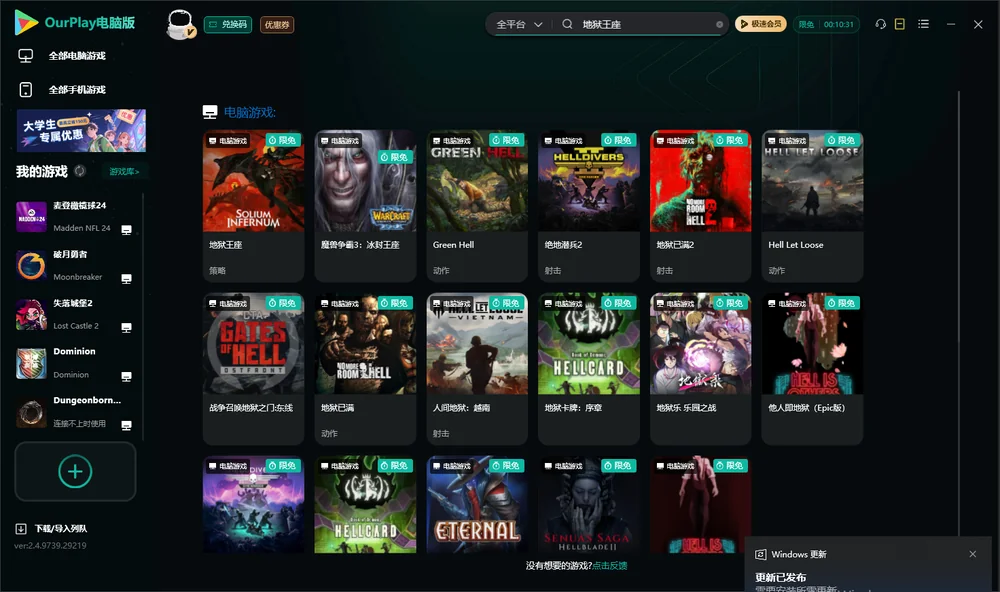Screen dimensions: 1000x592
Task: Click refresh icon beside 我的游戏
Action: 80,171
